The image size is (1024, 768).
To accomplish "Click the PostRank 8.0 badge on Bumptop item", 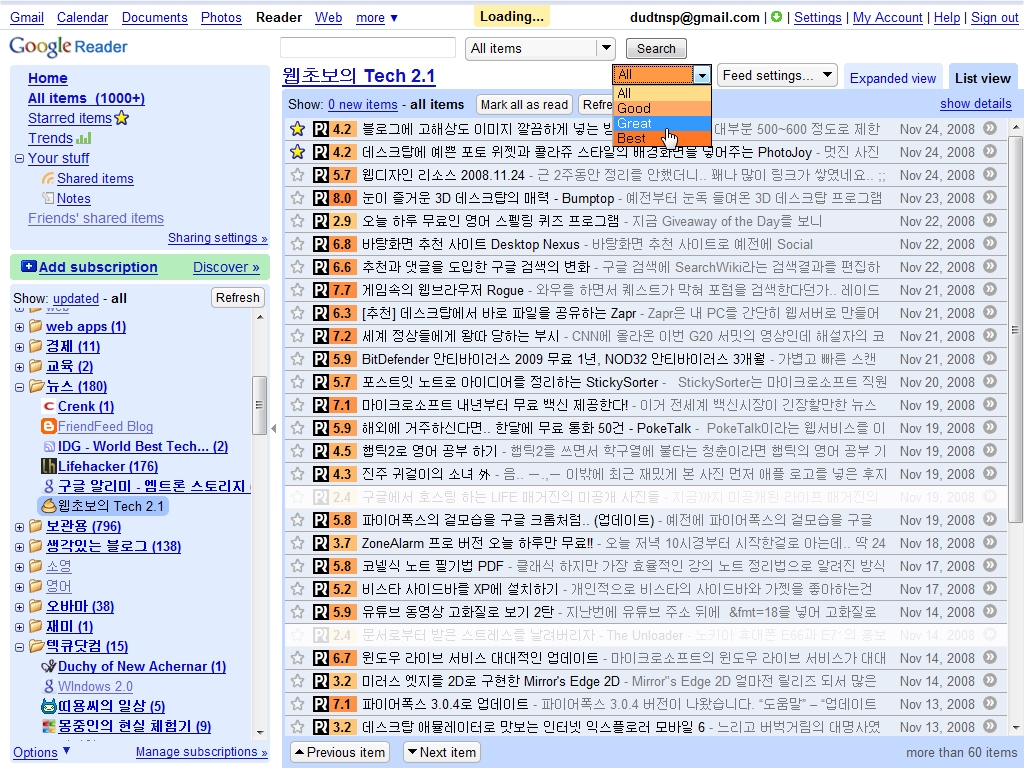I will click(333, 198).
